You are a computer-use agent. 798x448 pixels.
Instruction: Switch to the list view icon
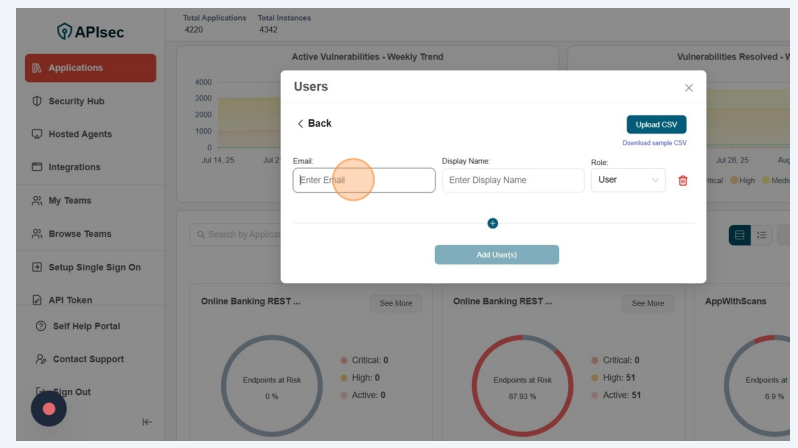coord(762,235)
